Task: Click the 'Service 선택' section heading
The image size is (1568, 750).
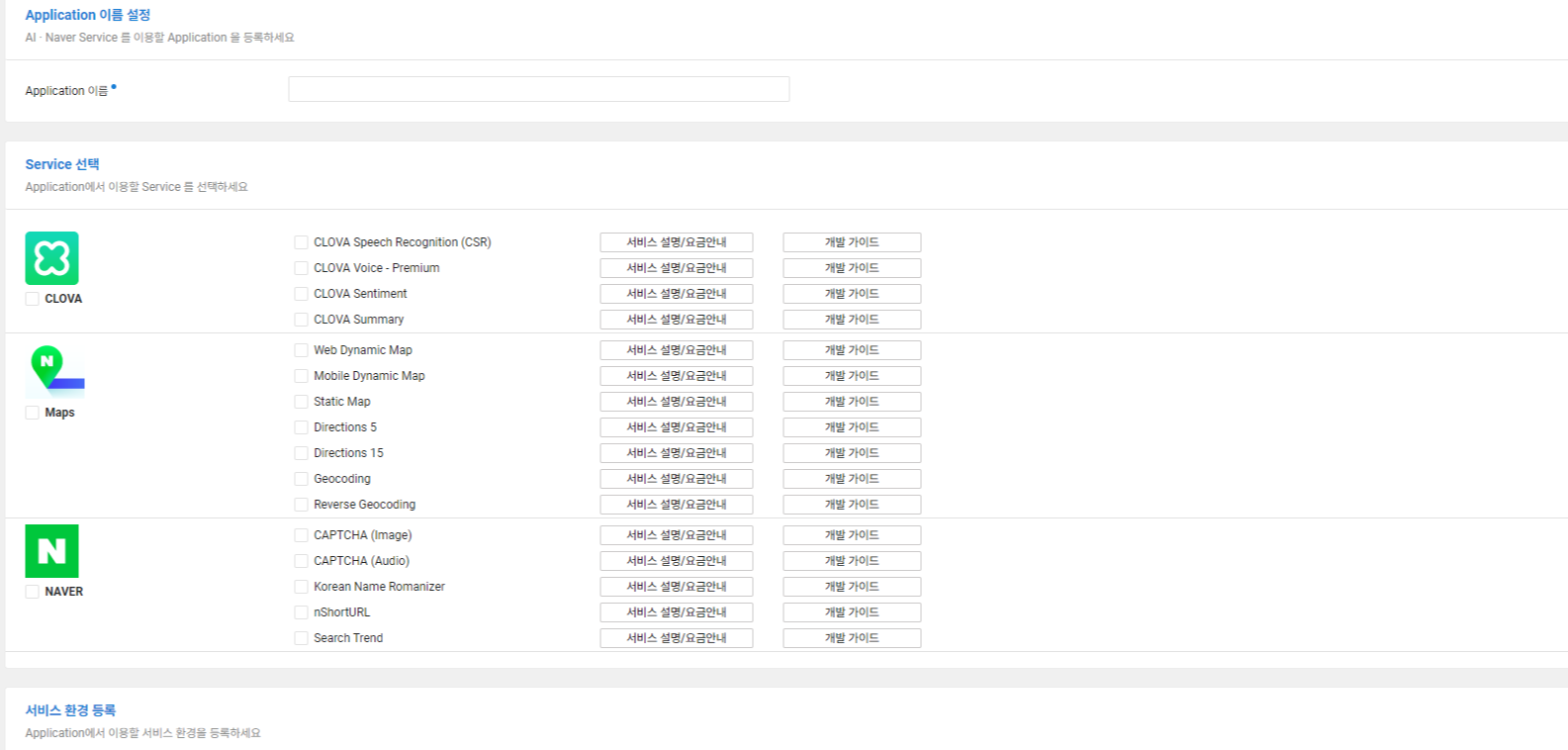Action: pyautogui.click(x=62, y=164)
